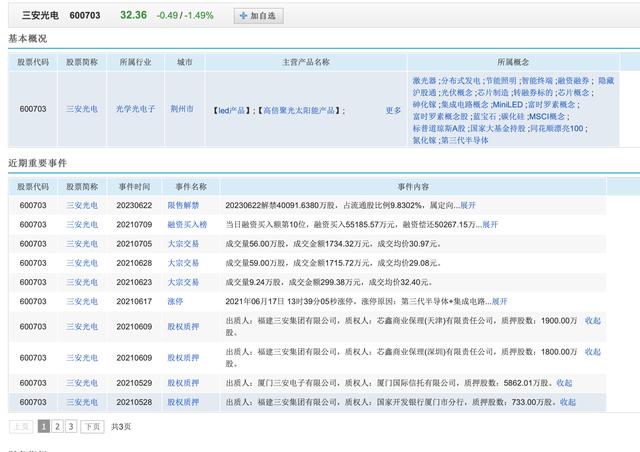Viewport: 640px width, 452px height.
Task: Open the 荆州市 city link
Action: [182, 109]
